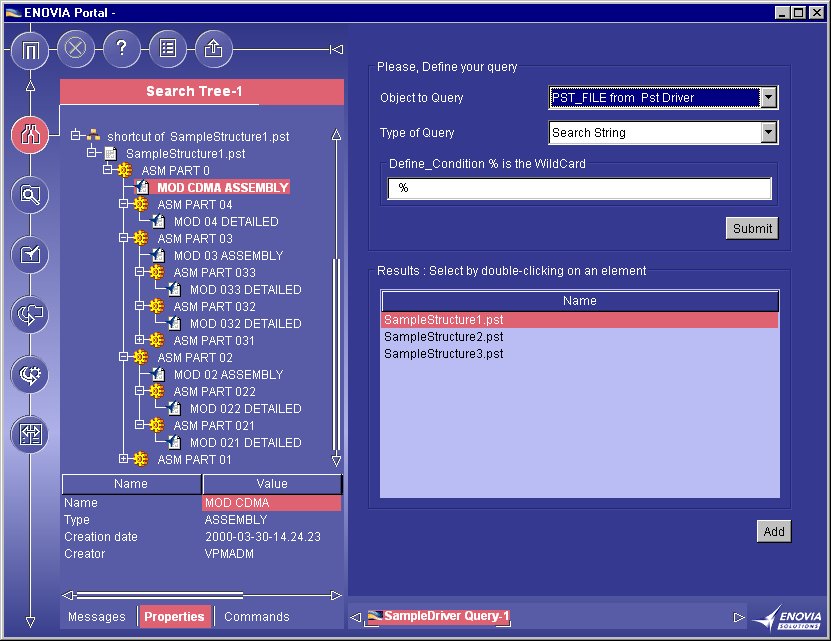831x641 pixels.
Task: Collapse the ASM PART 0 node
Action: click(x=108, y=170)
